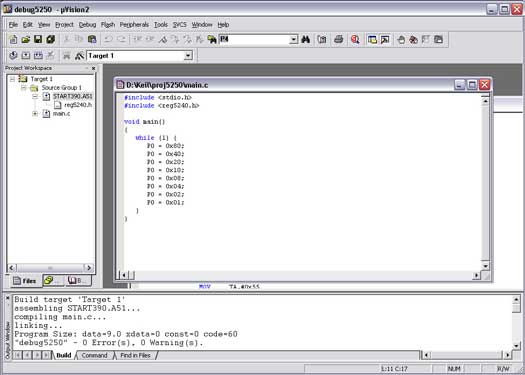The image size is (525, 375).
Task: Click the Print icon
Action: point(338,40)
